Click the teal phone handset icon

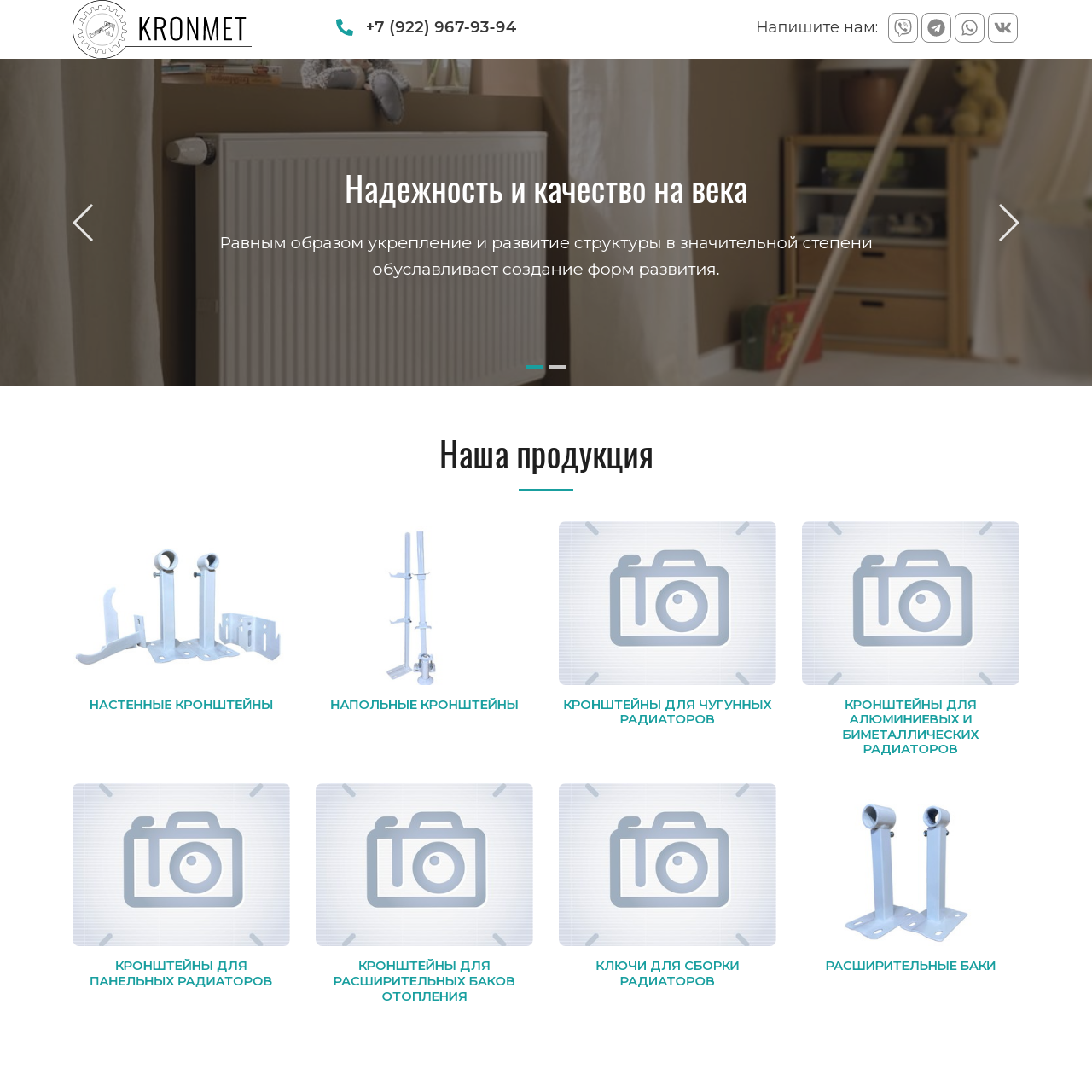pyautogui.click(x=345, y=27)
